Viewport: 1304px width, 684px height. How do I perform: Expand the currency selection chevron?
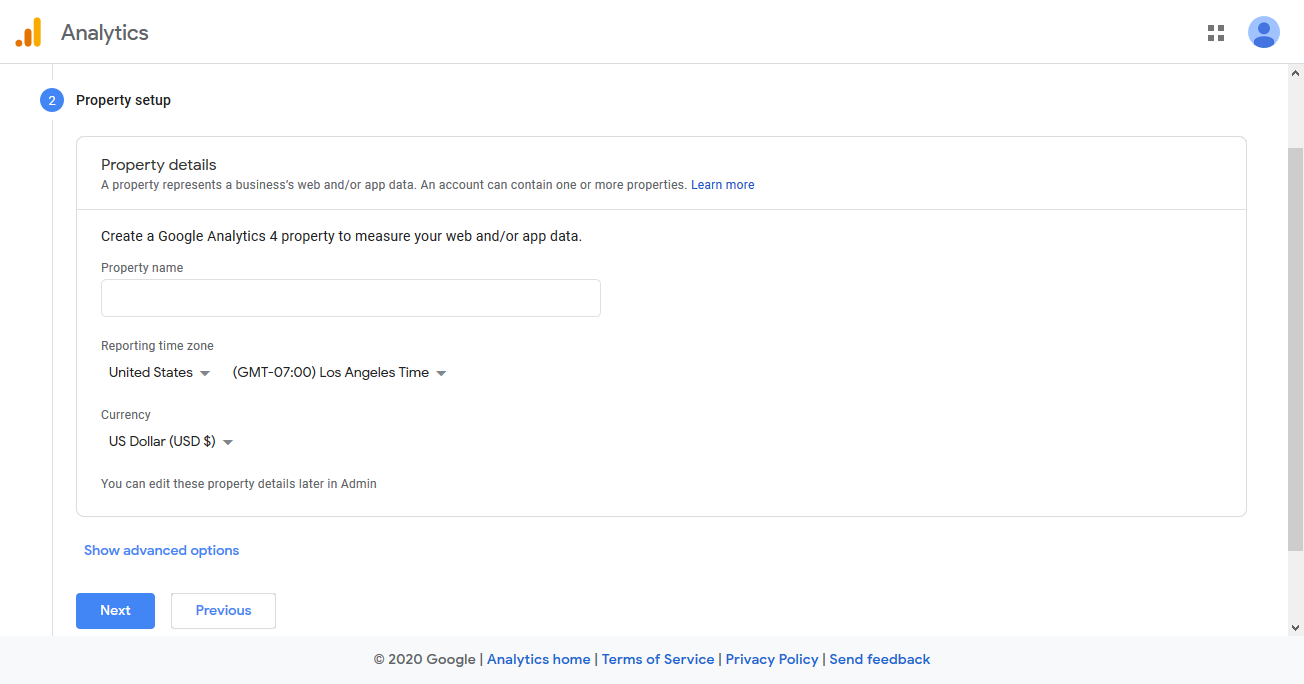228,441
